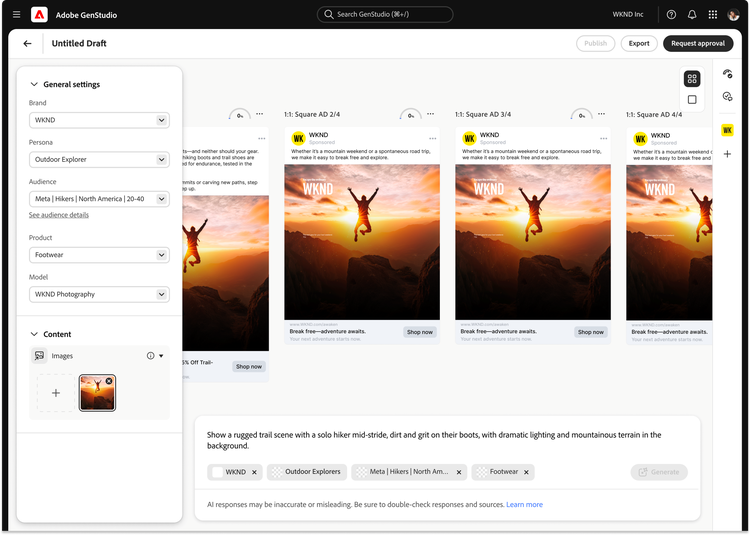Screen dimensions: 750x535
Task: Open the Model dropdown WKND Photography
Action: (x=99, y=294)
